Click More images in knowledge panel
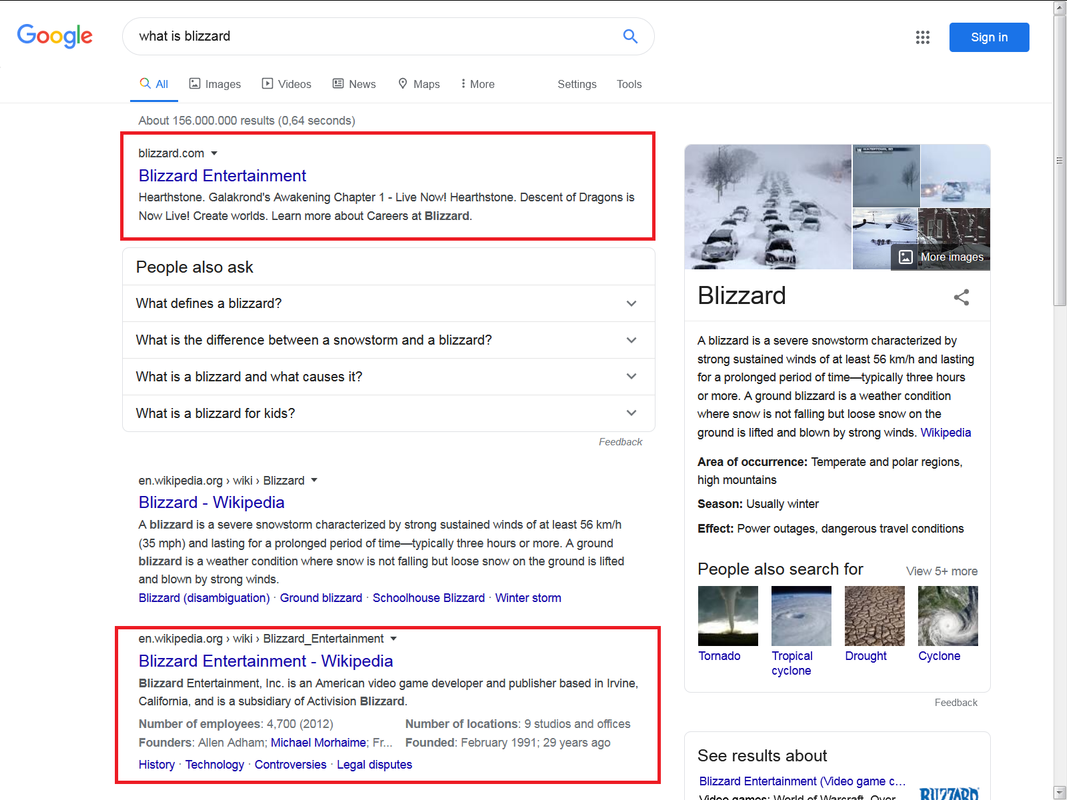The width and height of the screenshot is (1067, 800). (x=940, y=257)
